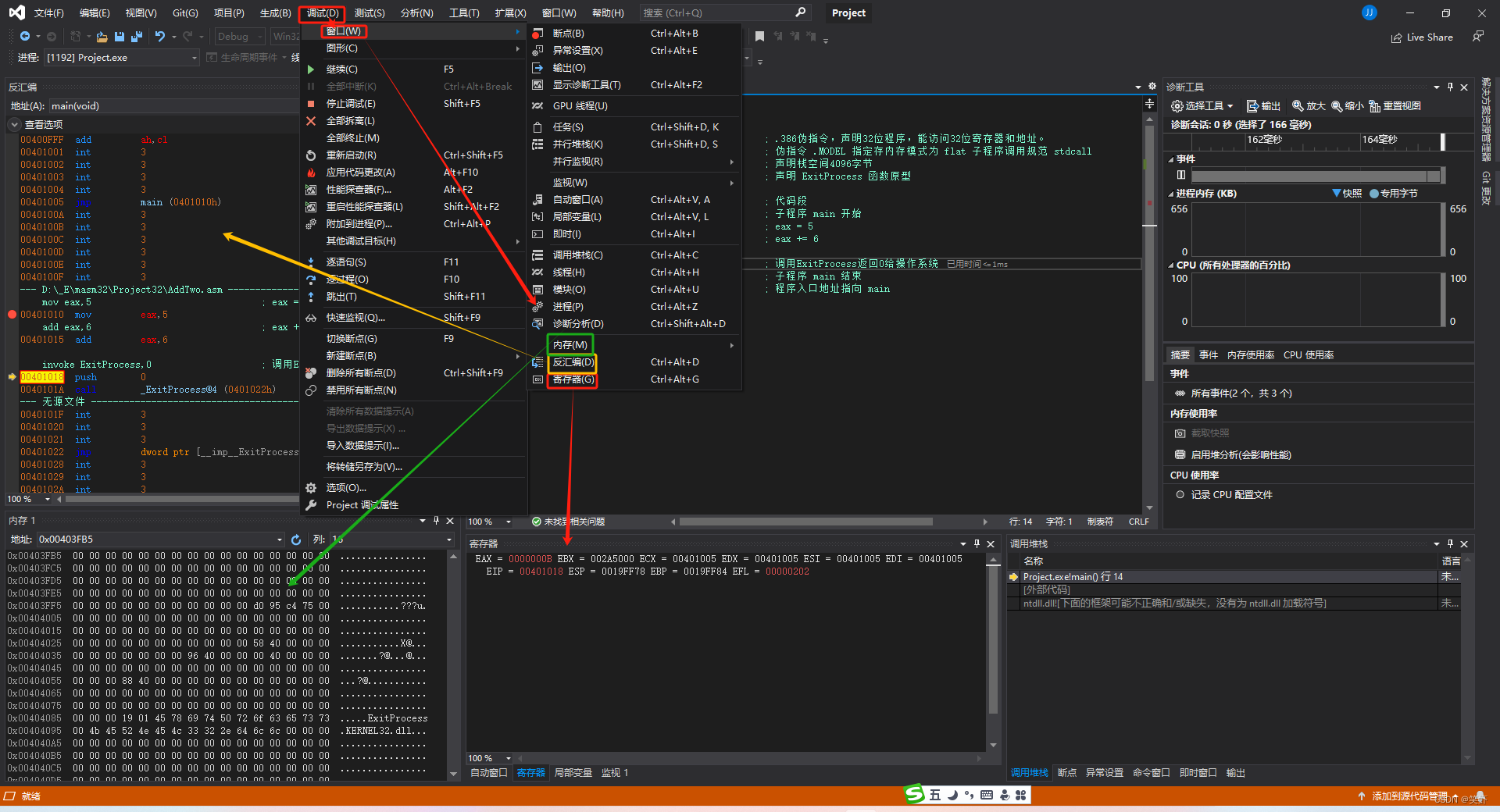Open the 选择工具 dropdown
This screenshot has height=812, width=1500.
click(x=1202, y=106)
